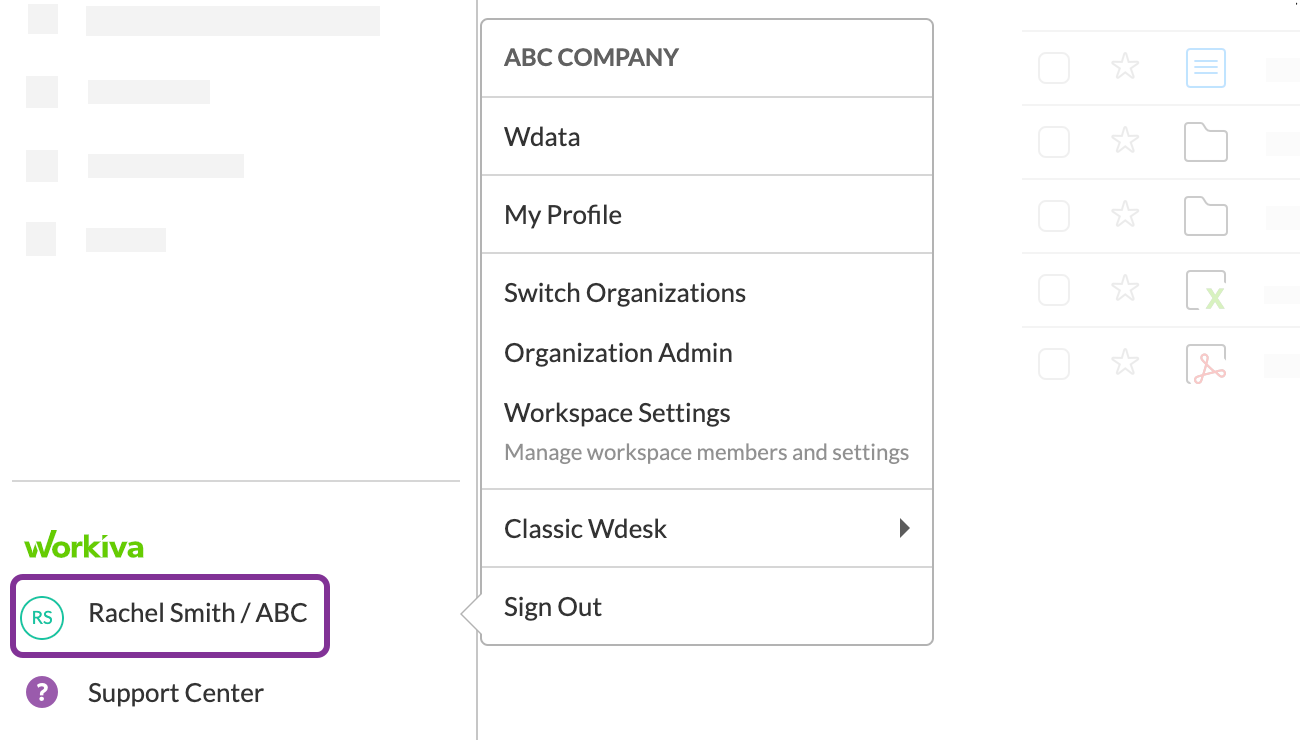Expand the Classic Wdesk submenu arrow

[x=904, y=528]
